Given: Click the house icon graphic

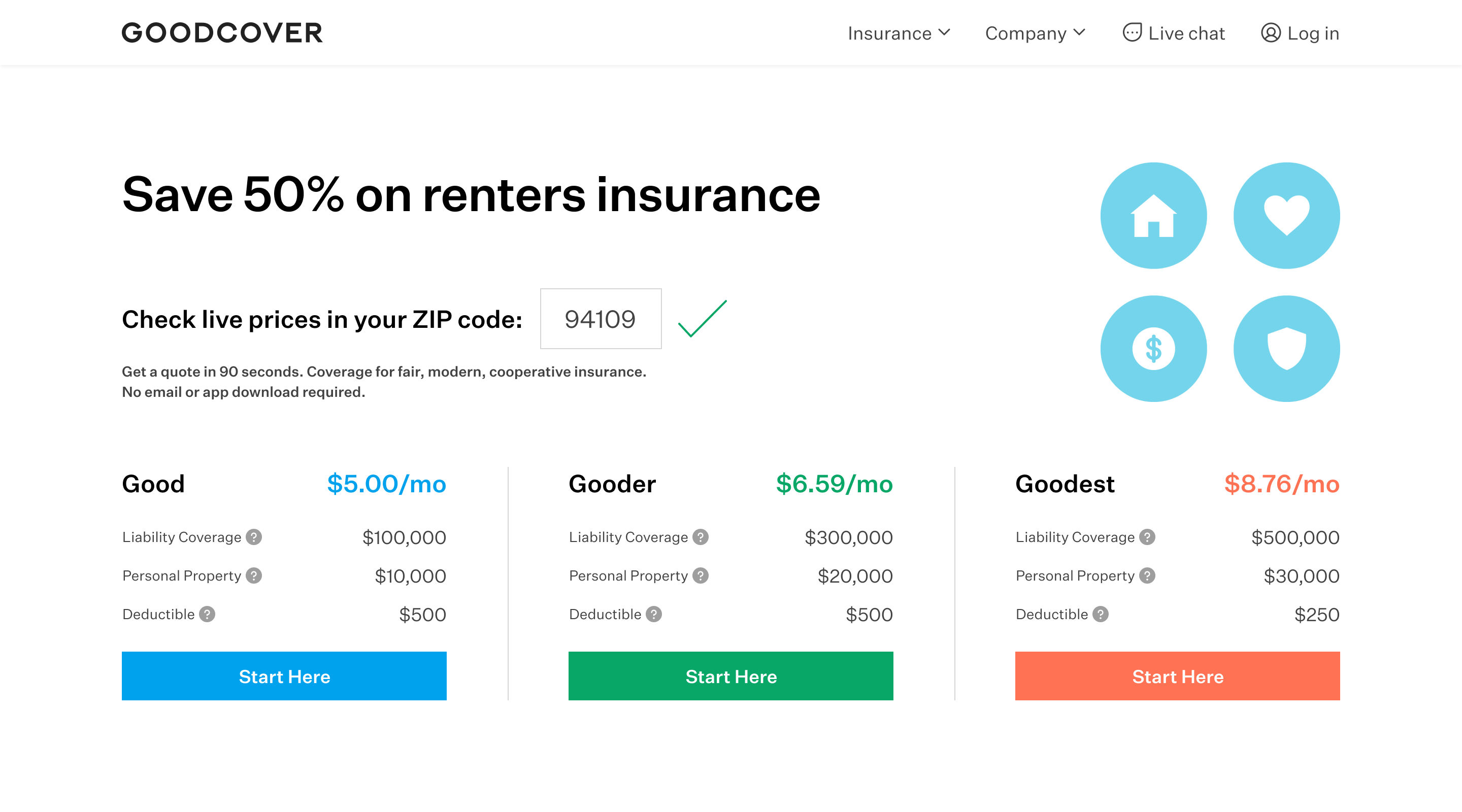Looking at the screenshot, I should coord(1153,216).
